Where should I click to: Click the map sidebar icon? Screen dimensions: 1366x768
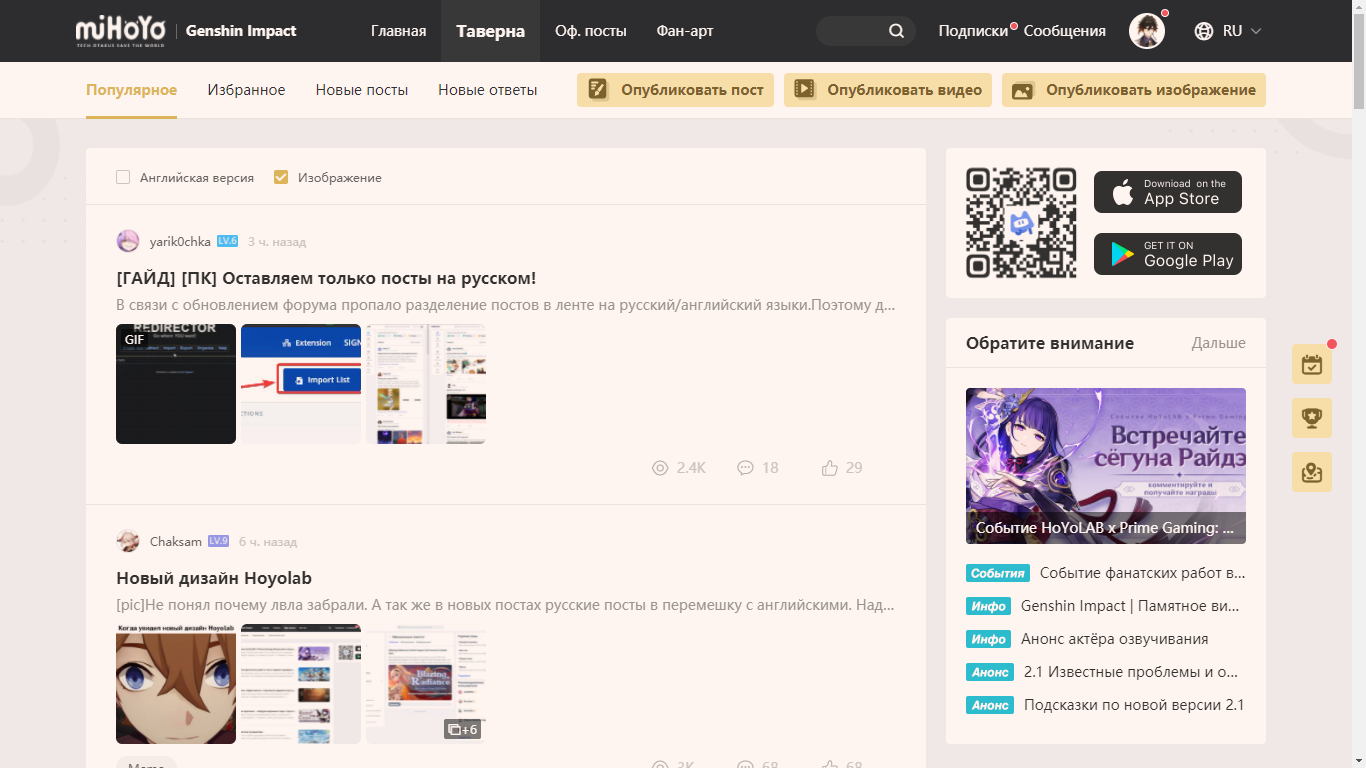[1311, 472]
